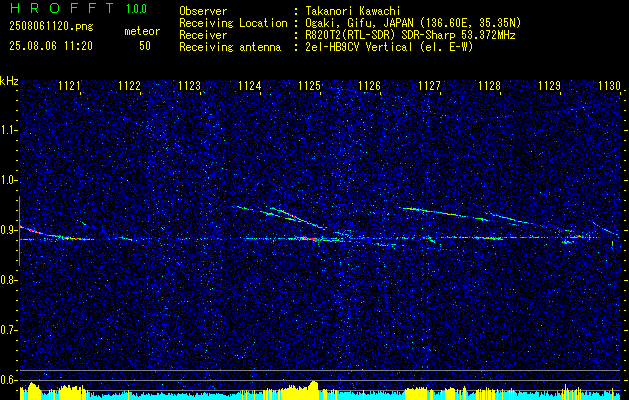Click the R820T2(RTL-SDR) receiver description
This screenshot has width=629, height=400.
[x=410, y=35]
